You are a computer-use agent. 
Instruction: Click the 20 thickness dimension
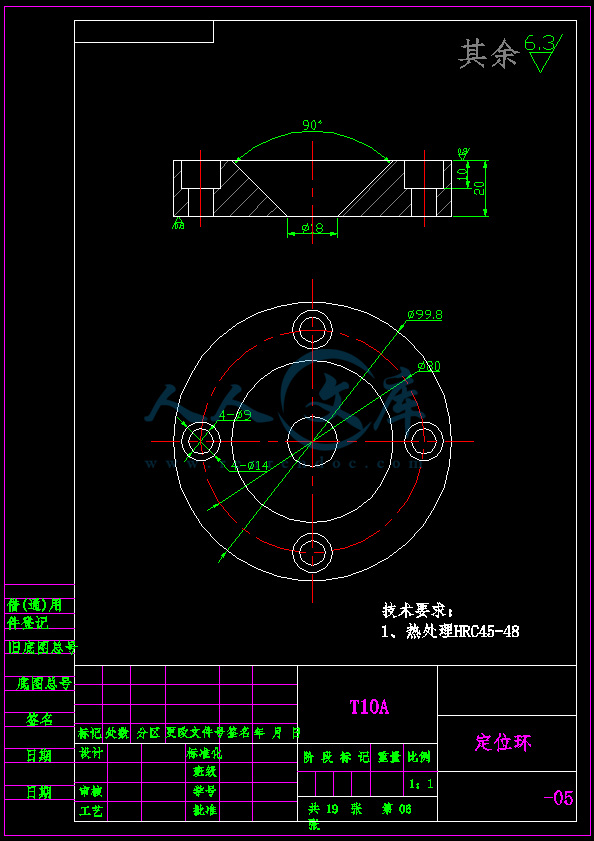479,188
